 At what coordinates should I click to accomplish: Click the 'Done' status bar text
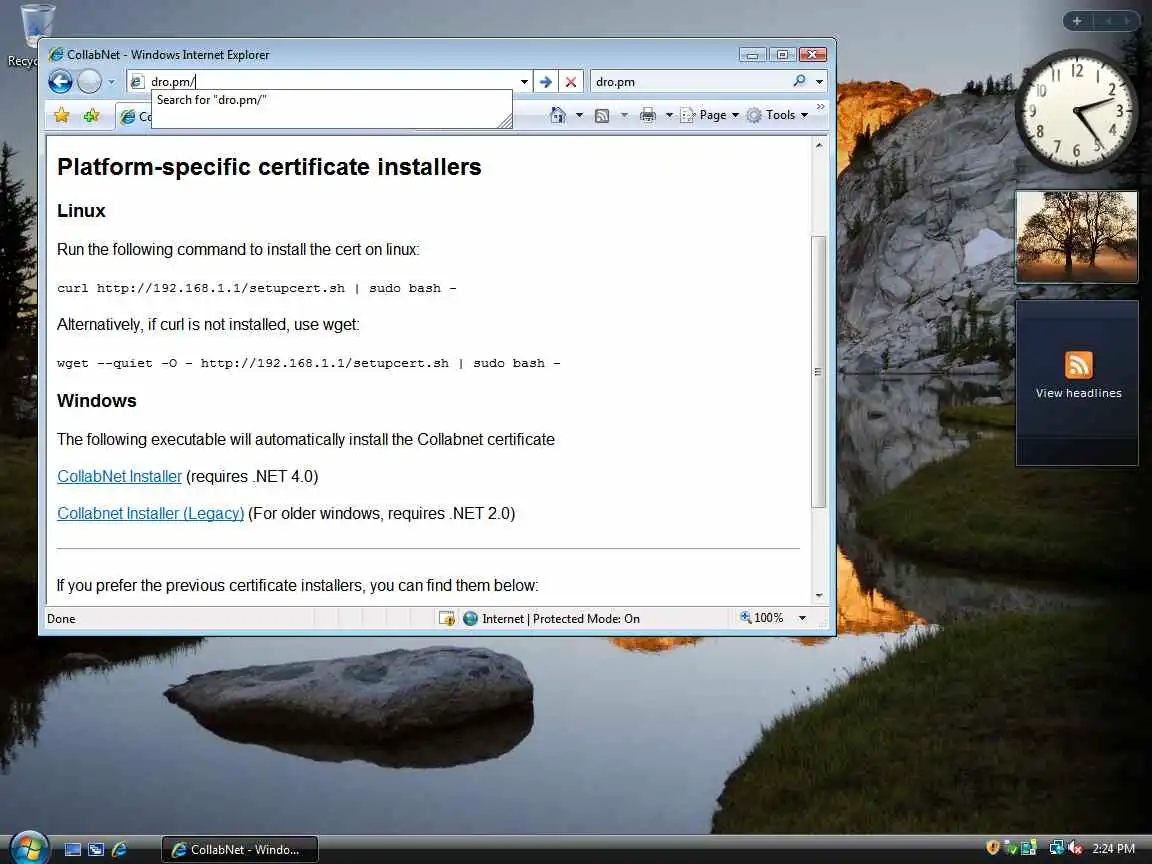coord(61,619)
